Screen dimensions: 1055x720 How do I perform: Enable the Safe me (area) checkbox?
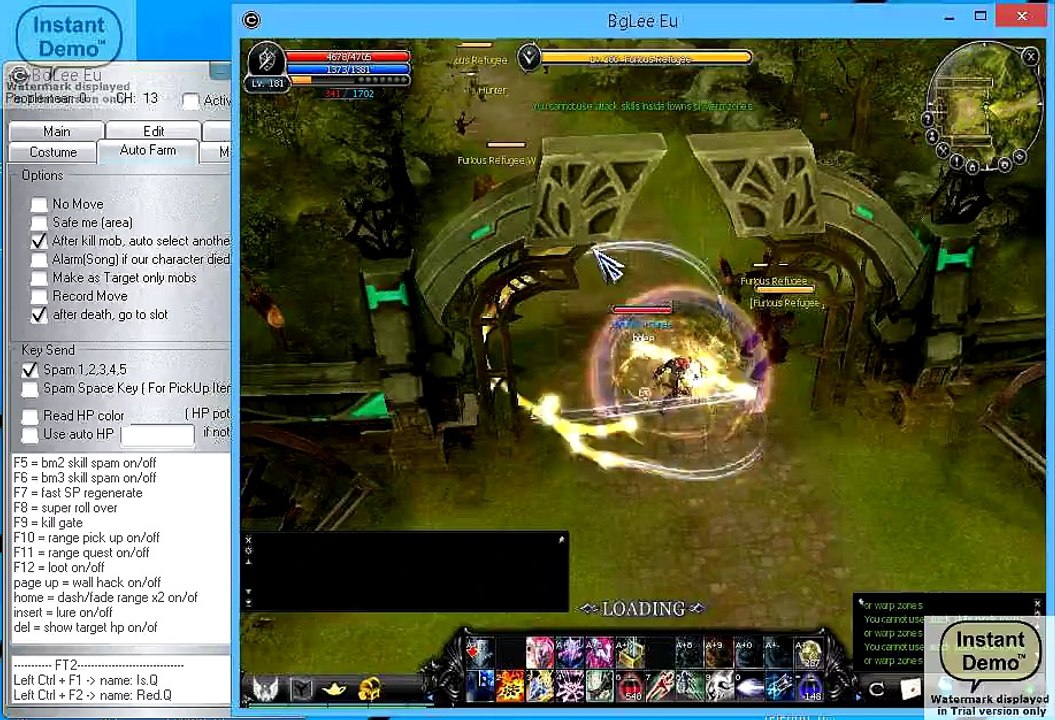click(39, 223)
